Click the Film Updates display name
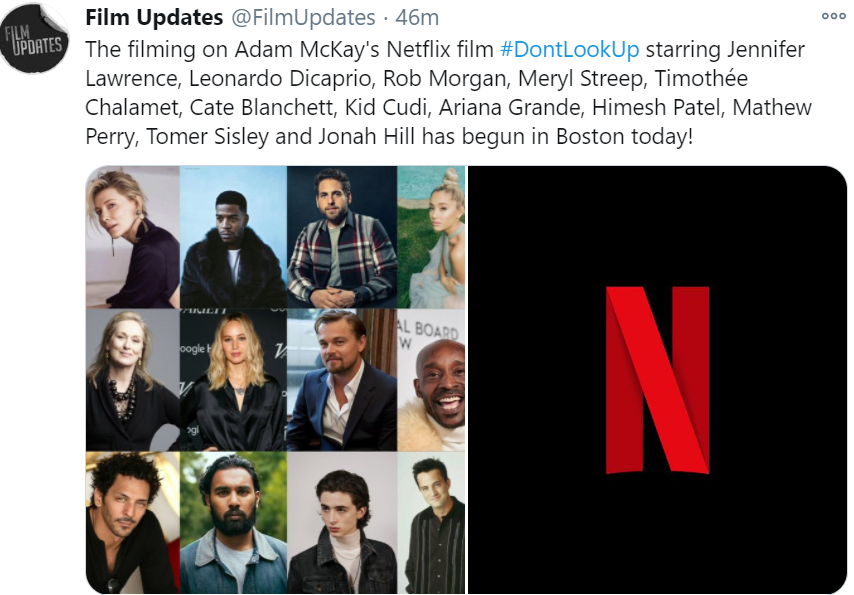This screenshot has width=854, height=595. click(x=154, y=17)
